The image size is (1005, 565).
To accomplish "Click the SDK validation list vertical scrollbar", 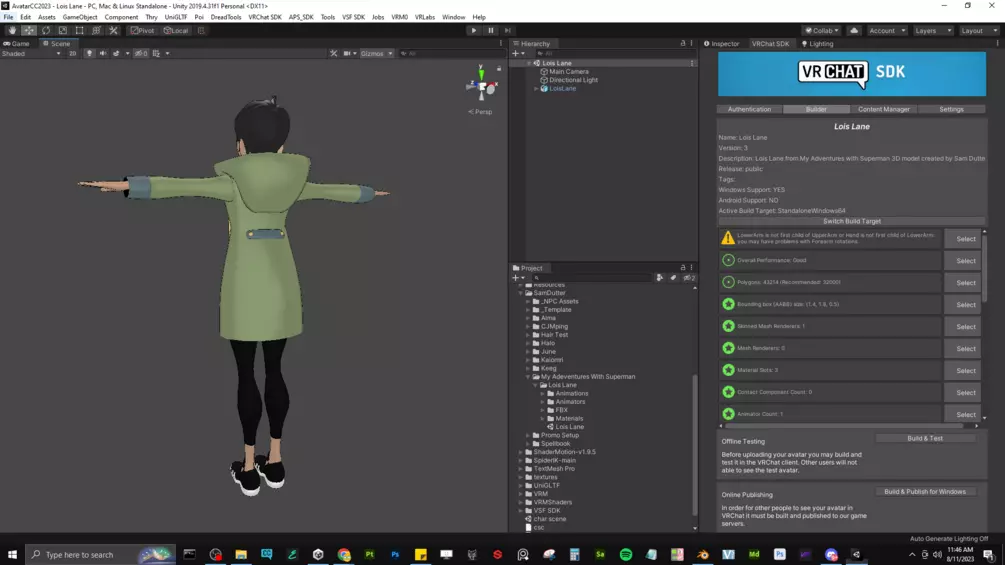I will tap(984, 325).
